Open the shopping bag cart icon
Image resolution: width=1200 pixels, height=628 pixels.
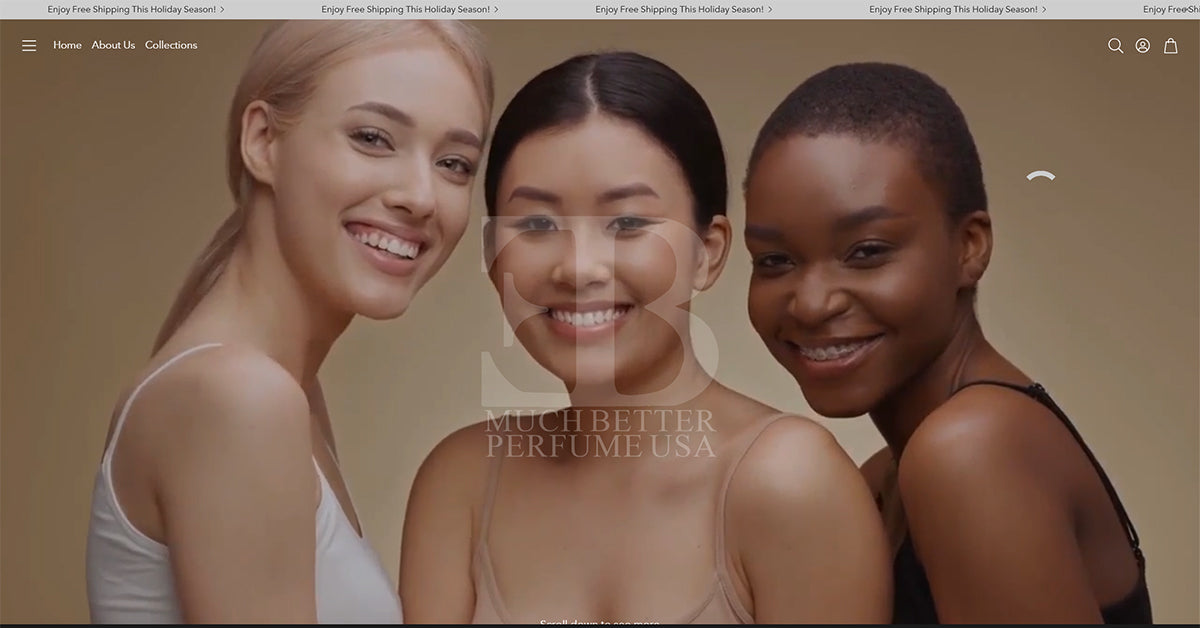point(1170,46)
